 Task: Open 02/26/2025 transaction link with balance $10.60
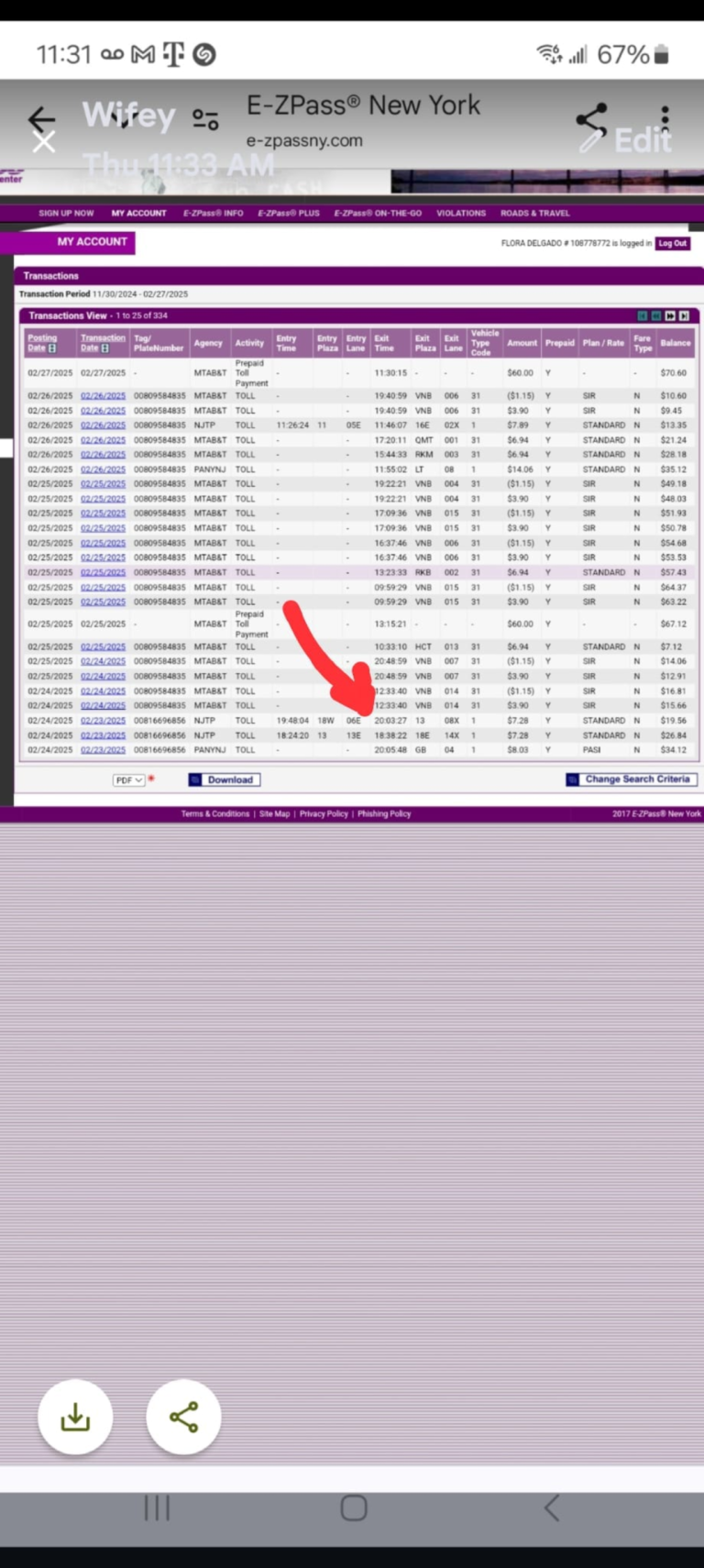tap(103, 396)
